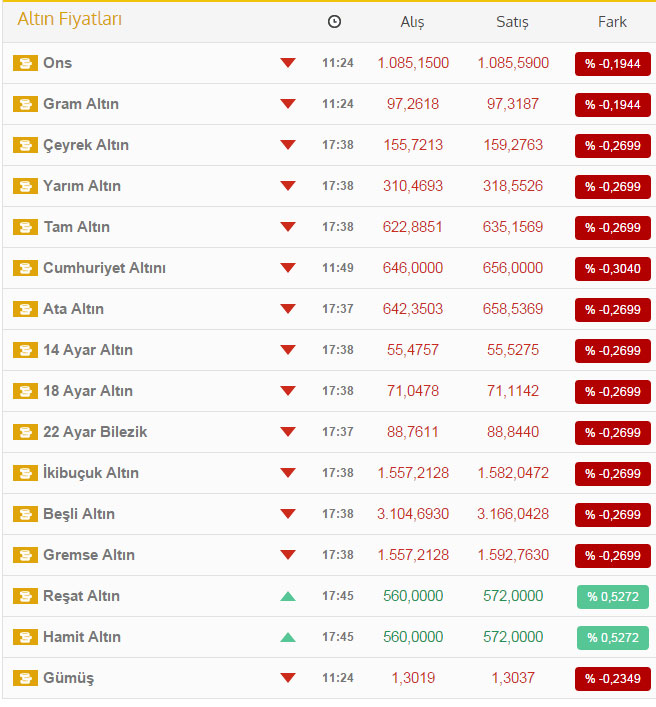This screenshot has height=707, width=656.
Task: Select the 22 Ayar Bilezik row name
Action: point(95,432)
